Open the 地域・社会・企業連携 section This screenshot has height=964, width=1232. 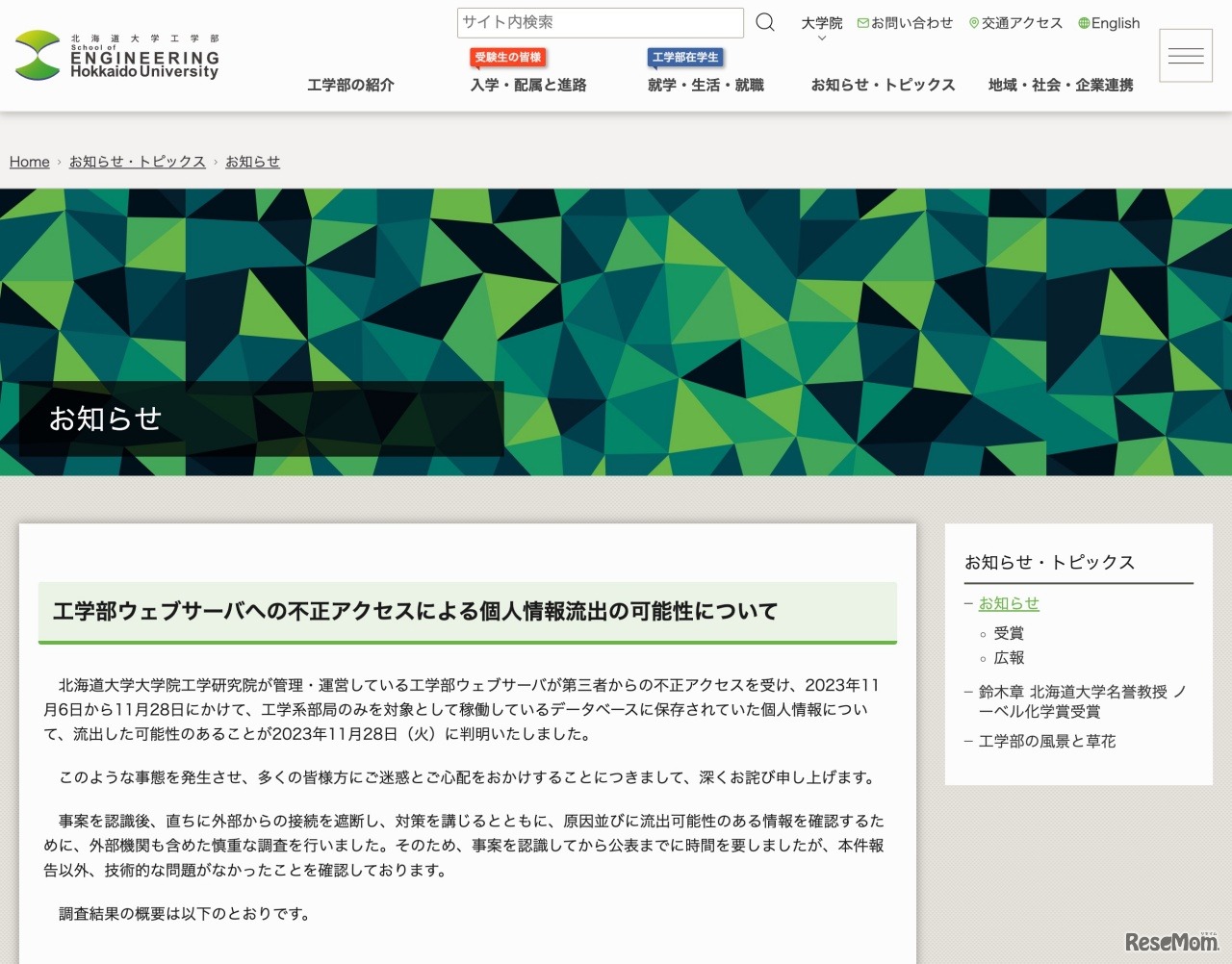[1059, 85]
